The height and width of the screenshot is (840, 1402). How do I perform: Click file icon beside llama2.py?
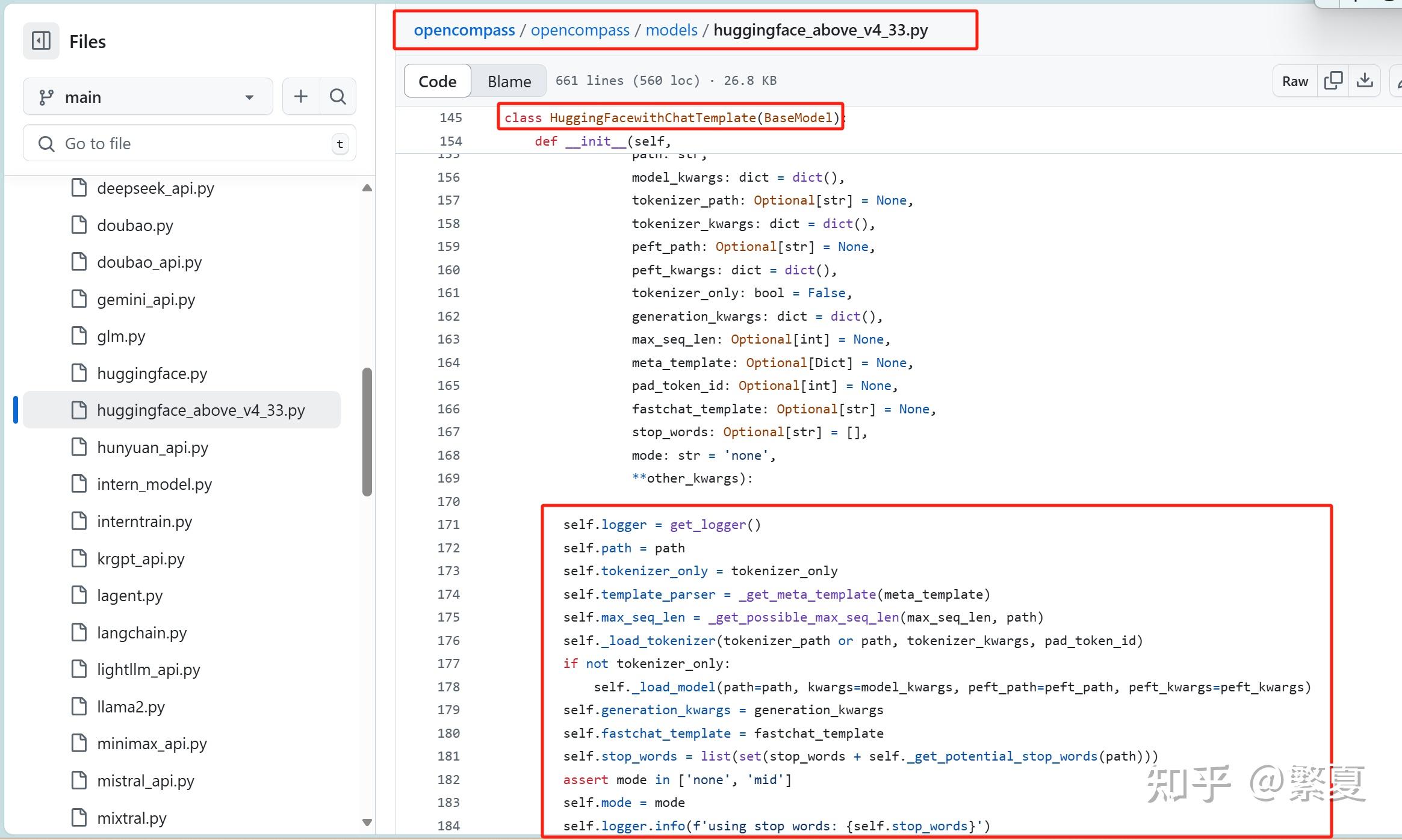(79, 706)
